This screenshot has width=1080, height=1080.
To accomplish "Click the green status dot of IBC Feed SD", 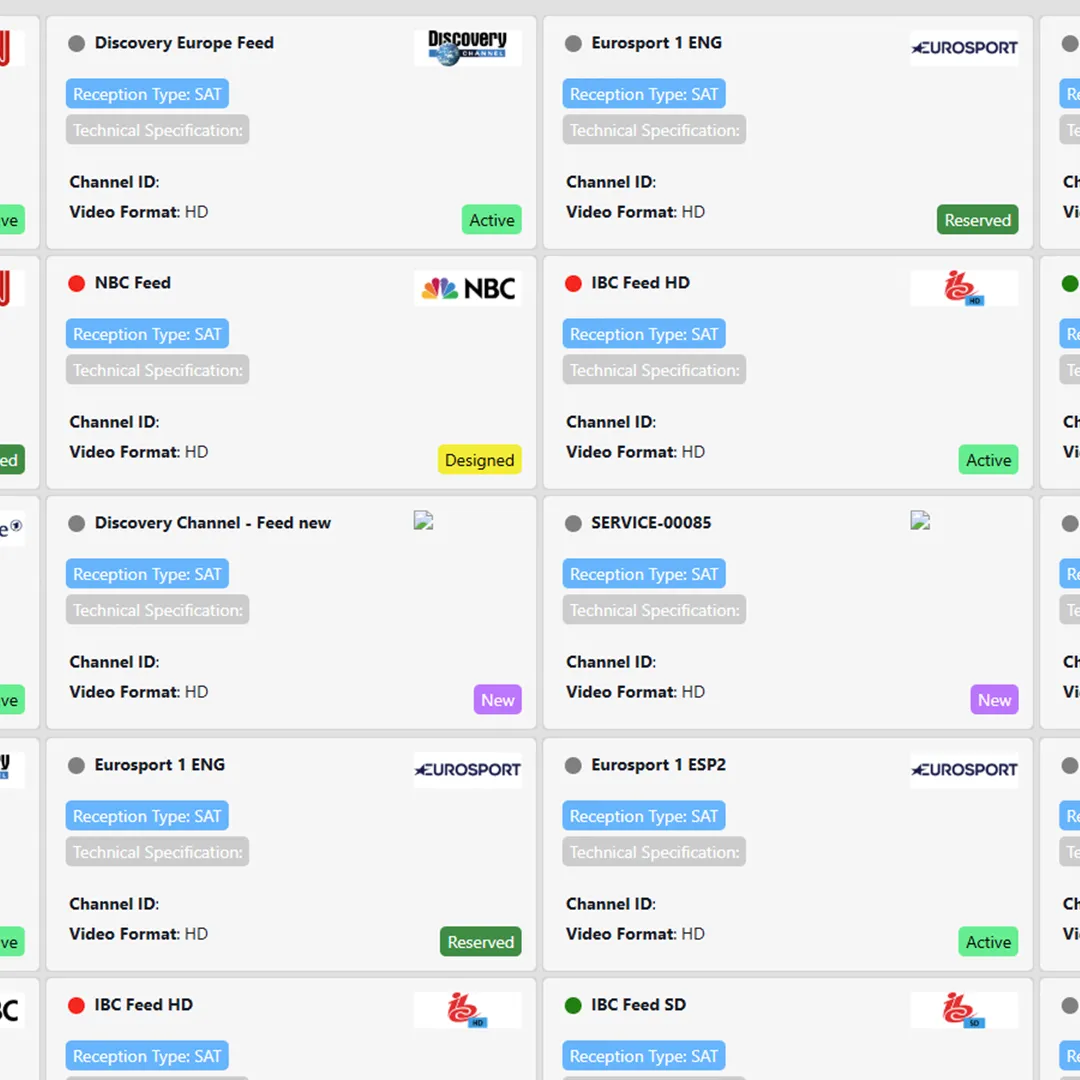I will 573,1006.
